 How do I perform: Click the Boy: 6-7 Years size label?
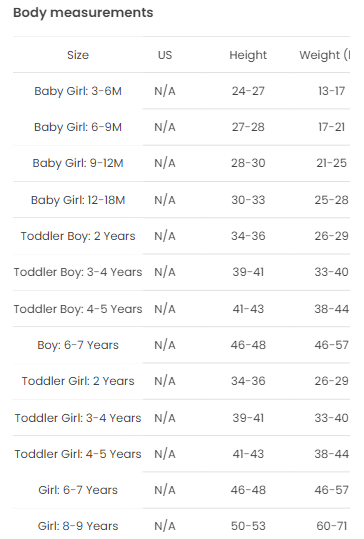[x=78, y=345]
